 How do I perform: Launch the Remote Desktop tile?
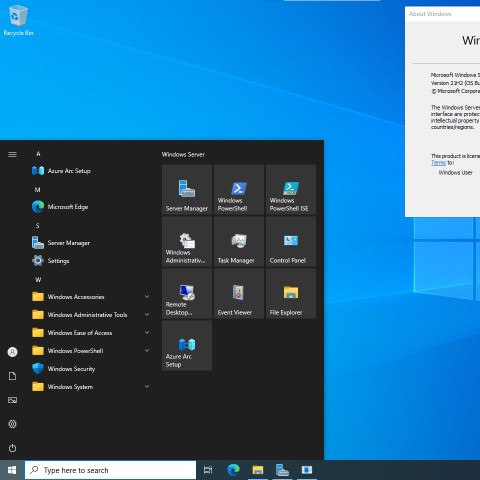187,294
